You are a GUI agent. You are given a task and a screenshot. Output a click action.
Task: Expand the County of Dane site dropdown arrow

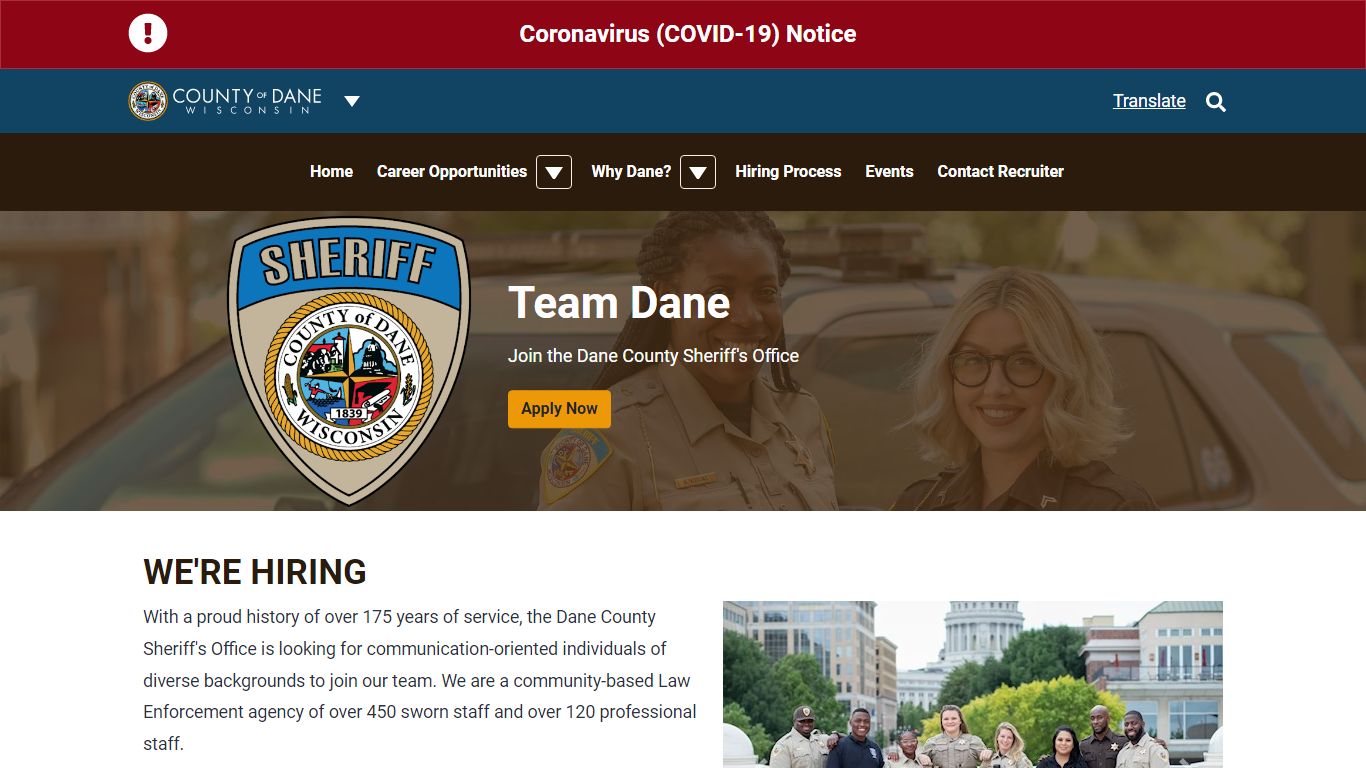tap(352, 101)
